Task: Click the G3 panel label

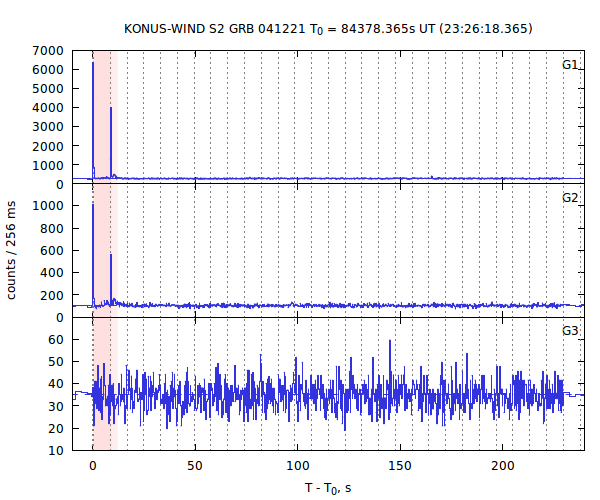Action: [x=569, y=331]
